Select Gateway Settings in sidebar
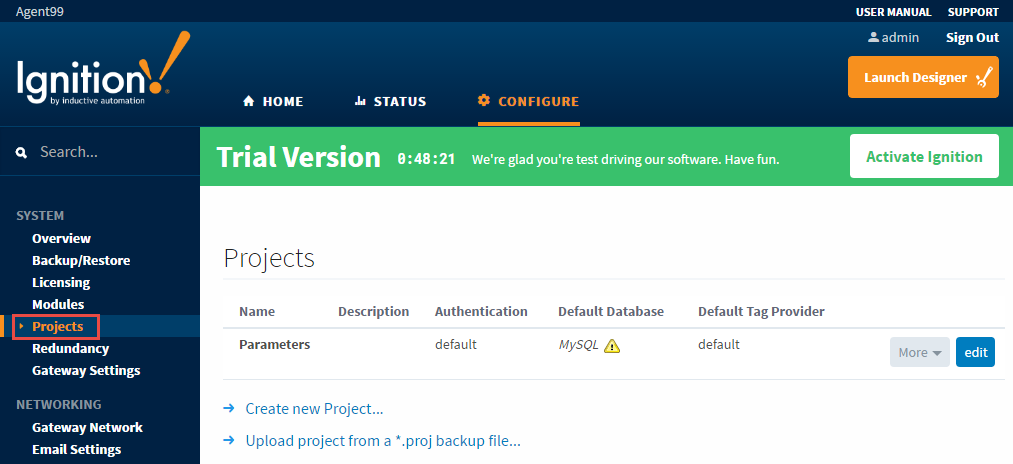1013x464 pixels. (86, 370)
